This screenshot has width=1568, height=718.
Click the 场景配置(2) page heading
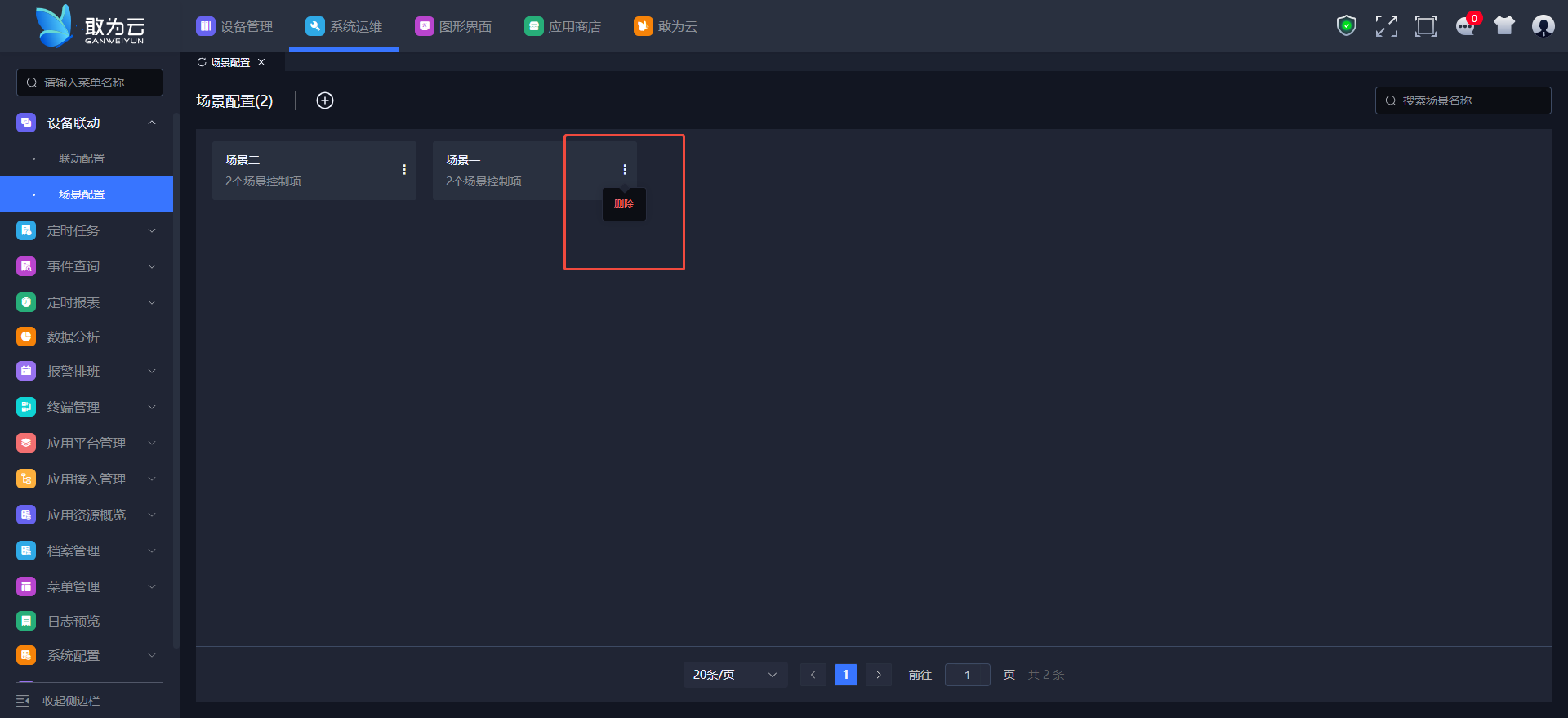(234, 100)
